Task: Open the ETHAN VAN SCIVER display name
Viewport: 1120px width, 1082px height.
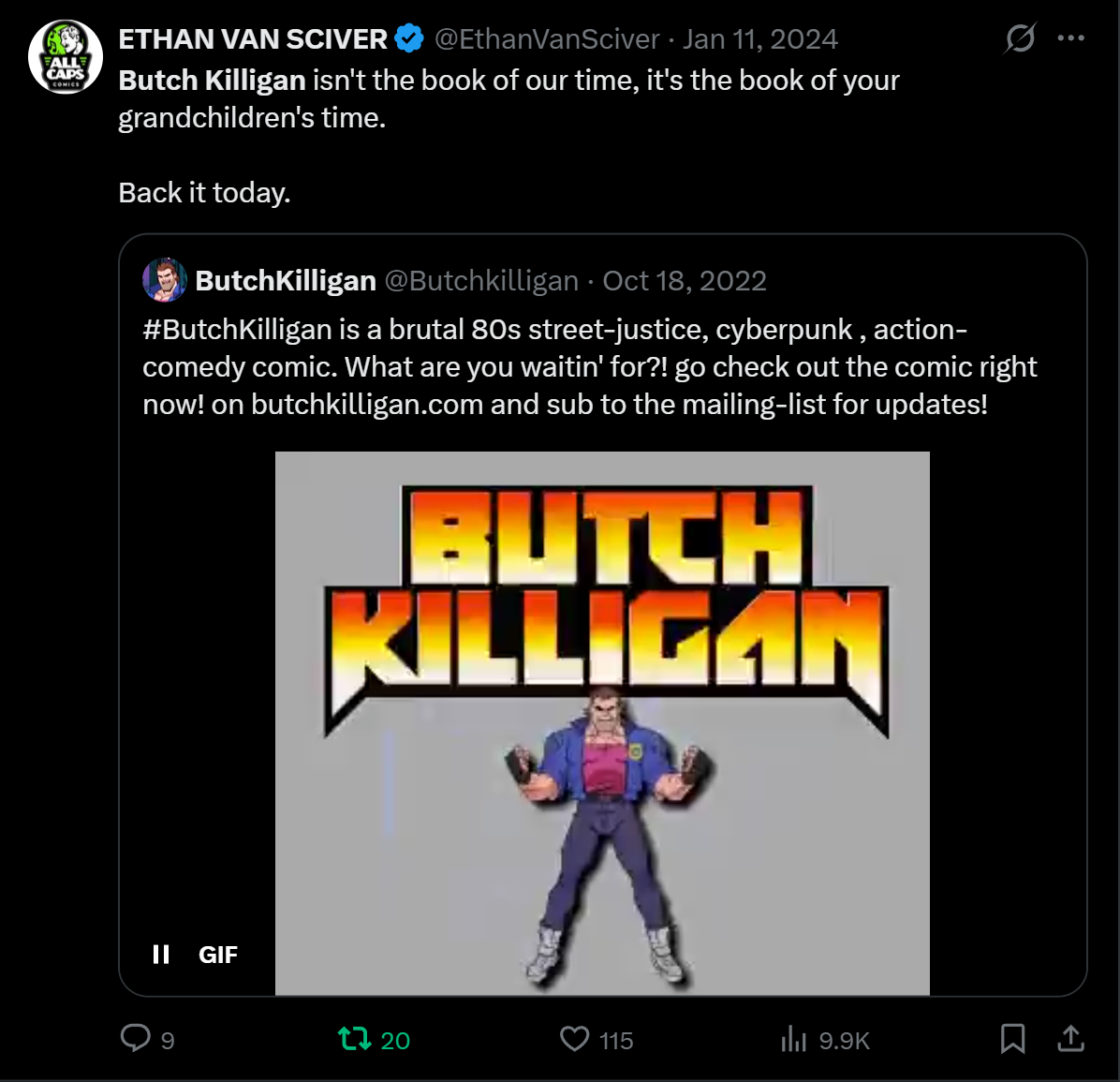Action: [253, 39]
